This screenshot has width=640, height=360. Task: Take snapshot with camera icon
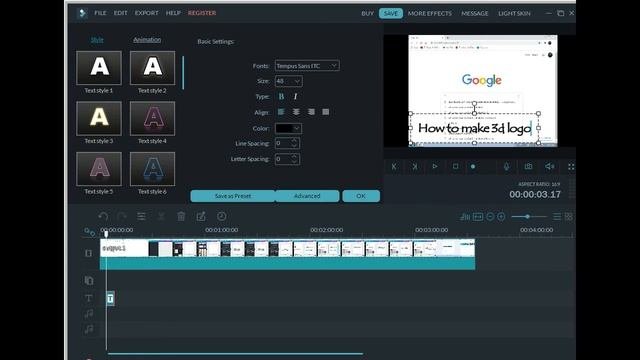[528, 167]
